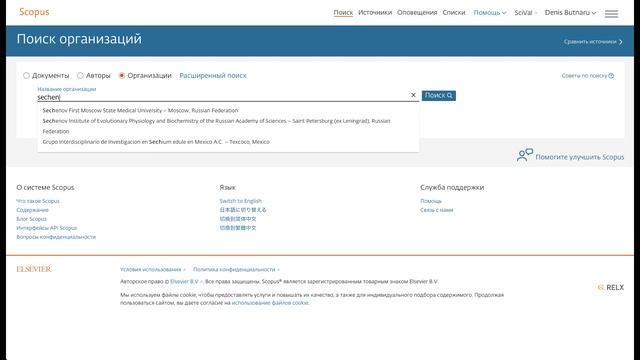Click the RELX logo
640x360 pixels.
[x=611, y=287]
